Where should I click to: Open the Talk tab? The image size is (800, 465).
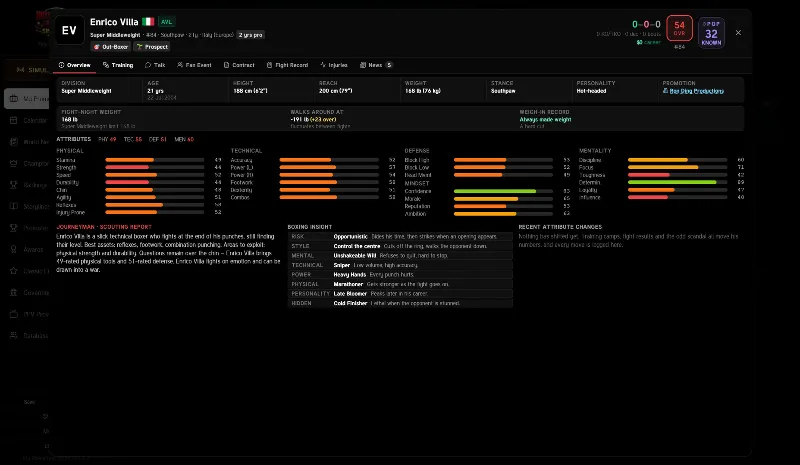point(155,65)
